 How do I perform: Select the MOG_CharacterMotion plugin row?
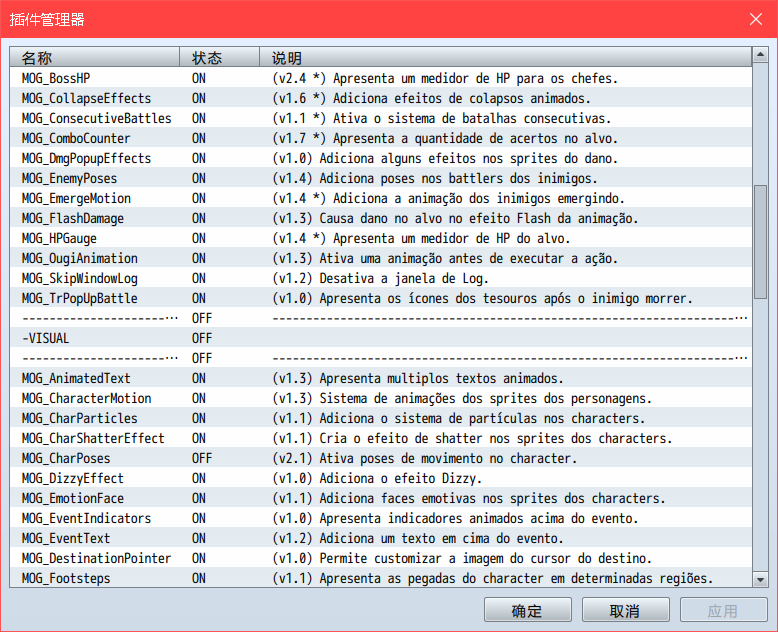[x=381, y=398]
